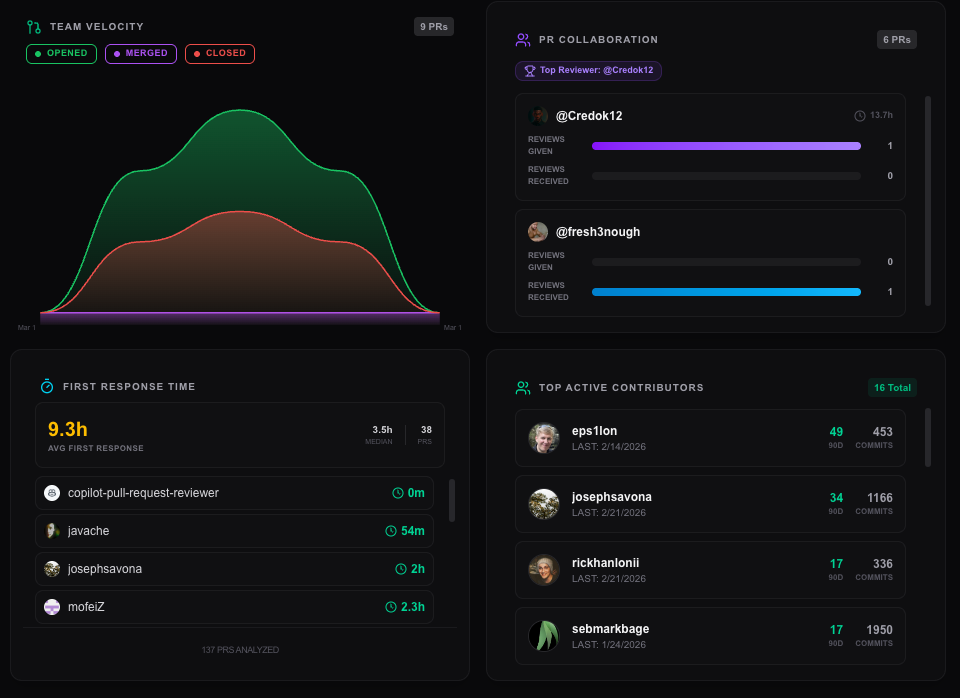This screenshot has width=960, height=698.
Task: Click copilot-pull-request-reviewer's avatar icon
Action: [x=52, y=493]
